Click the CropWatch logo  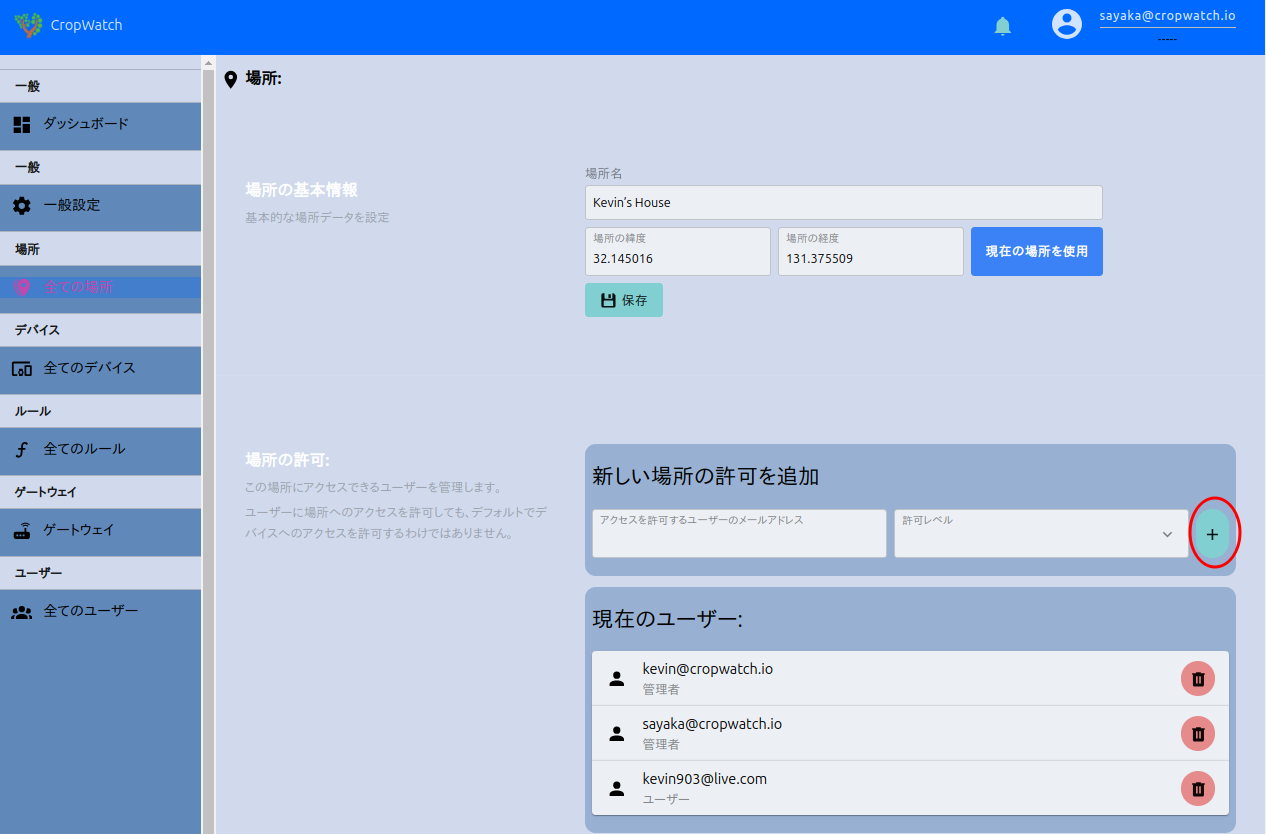[29, 25]
